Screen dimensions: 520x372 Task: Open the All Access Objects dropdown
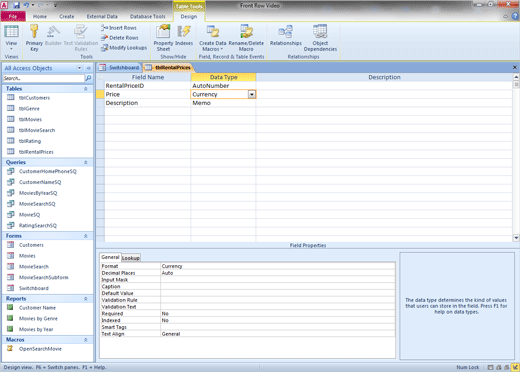[x=79, y=68]
